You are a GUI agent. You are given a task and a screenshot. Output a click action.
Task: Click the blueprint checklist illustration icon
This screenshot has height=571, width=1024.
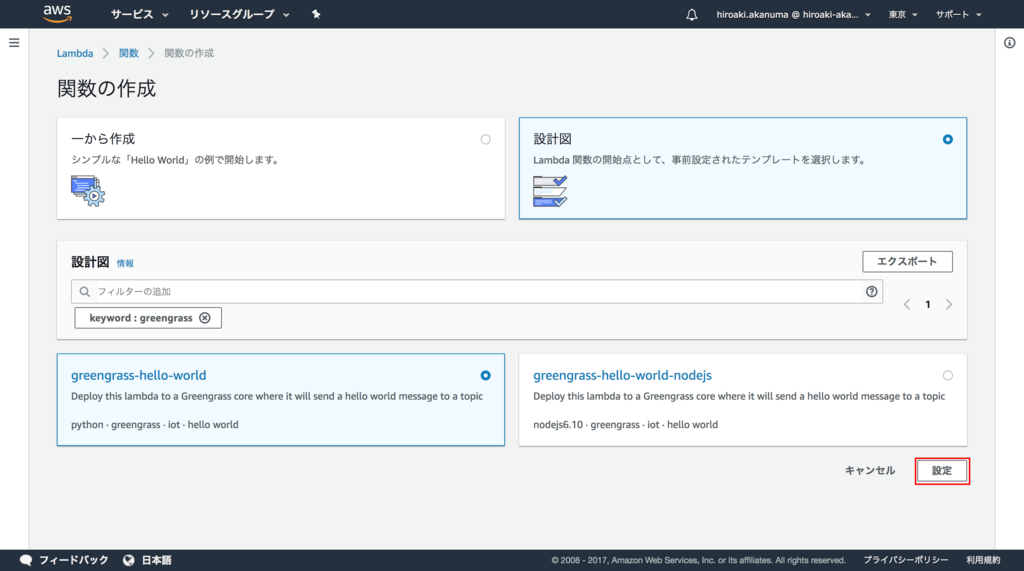[550, 191]
